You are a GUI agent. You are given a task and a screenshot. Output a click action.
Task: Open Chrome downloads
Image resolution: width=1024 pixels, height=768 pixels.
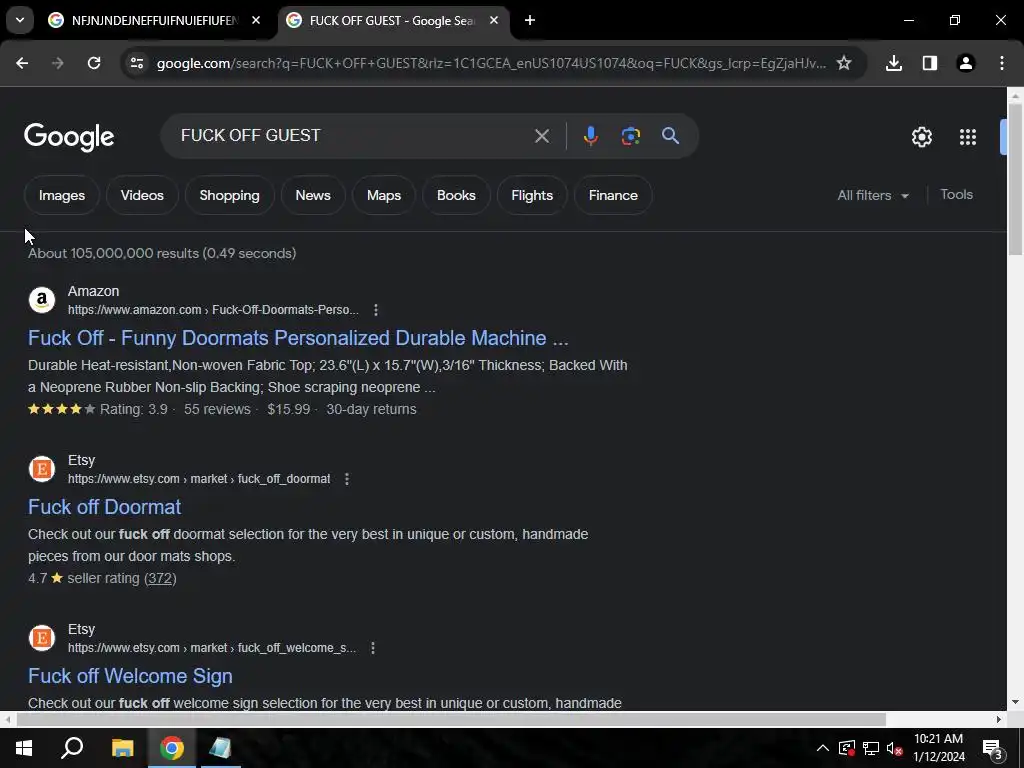point(894,63)
